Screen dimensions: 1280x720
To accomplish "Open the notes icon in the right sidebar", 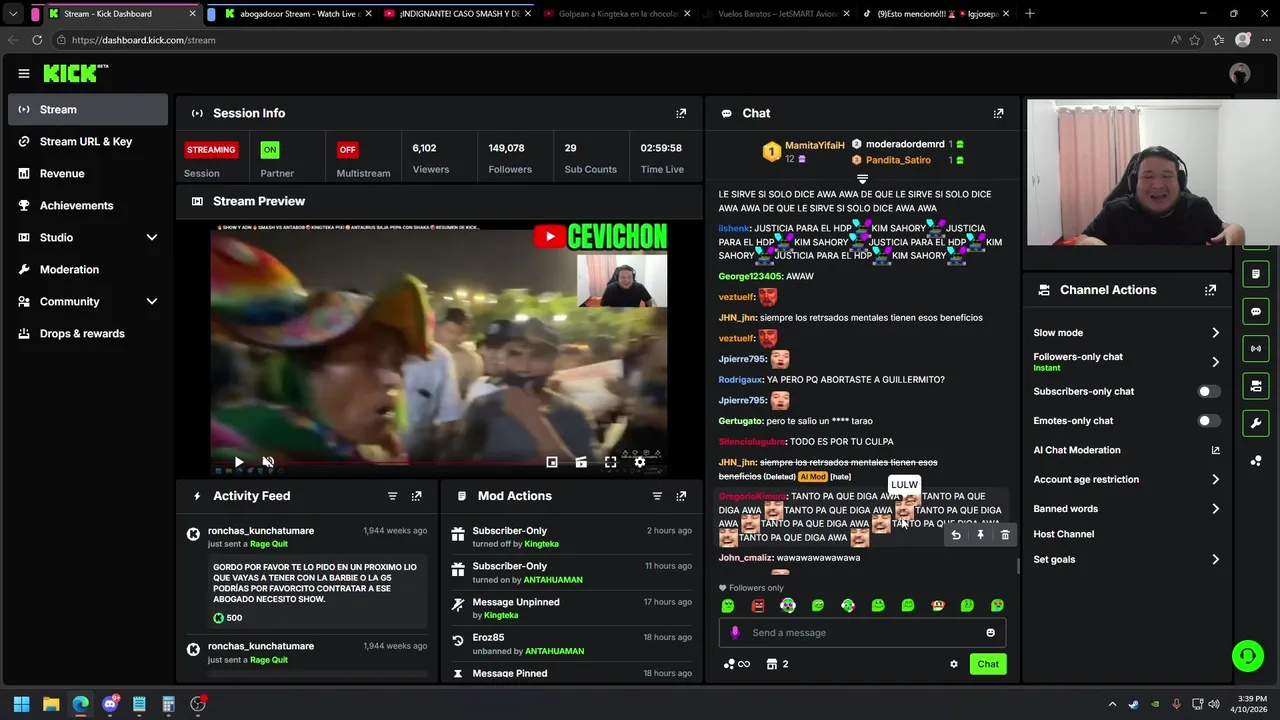I will tap(1256, 274).
